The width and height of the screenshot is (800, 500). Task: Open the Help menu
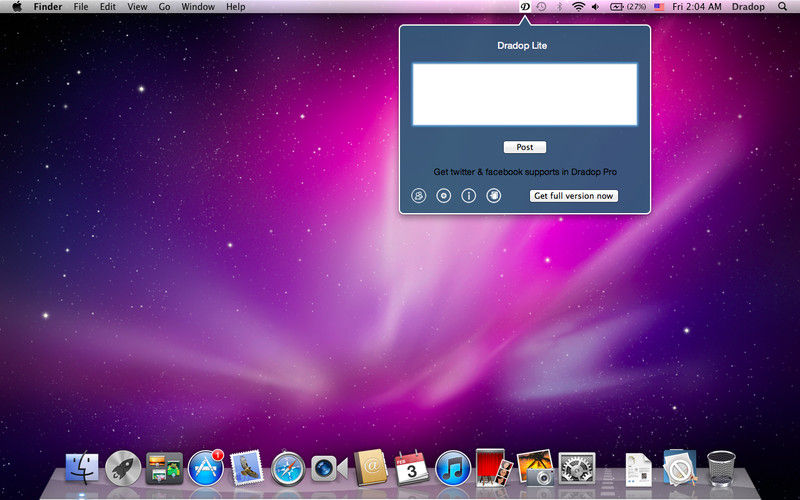(x=236, y=7)
